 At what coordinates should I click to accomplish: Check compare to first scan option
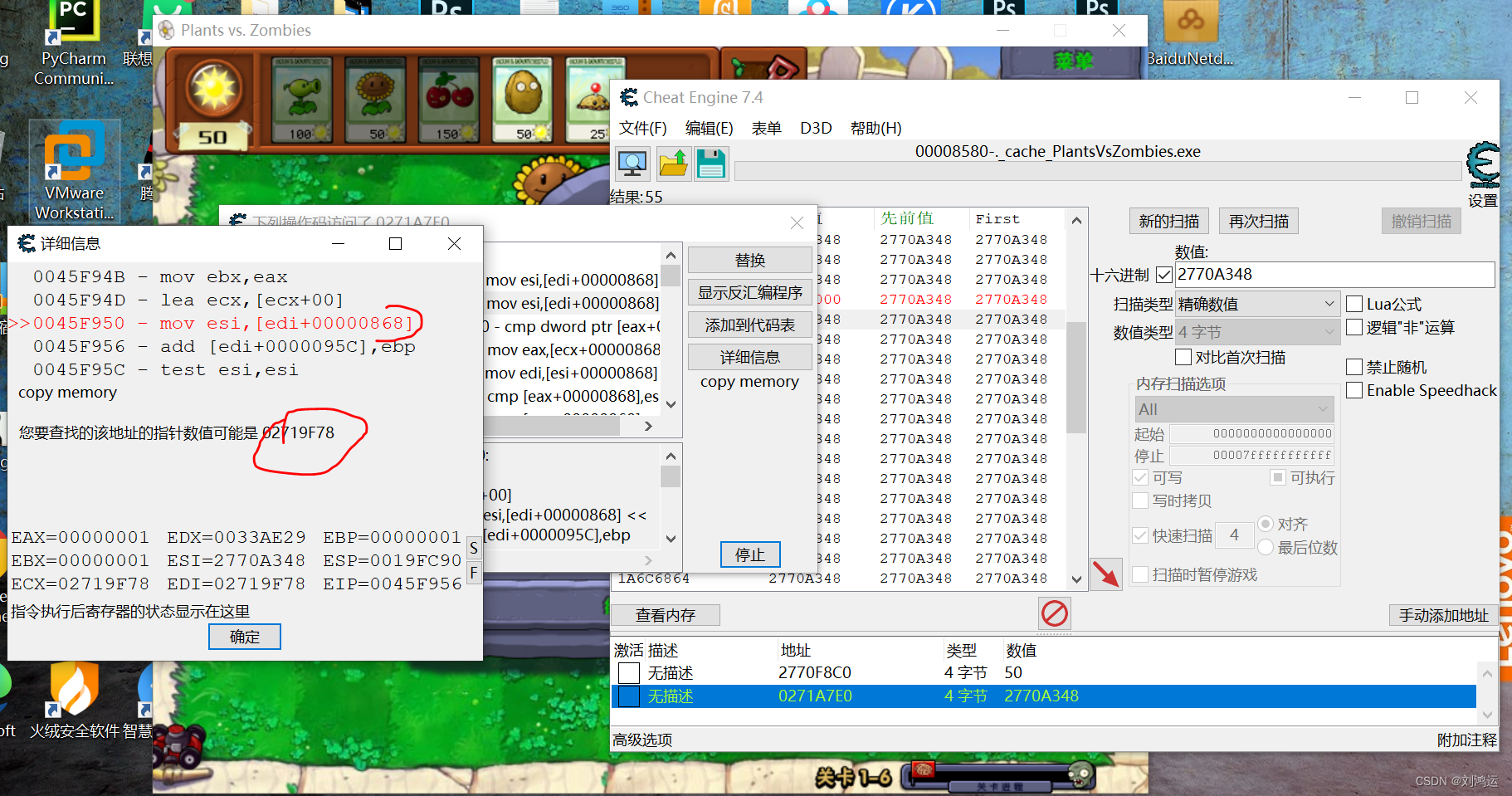click(1183, 357)
